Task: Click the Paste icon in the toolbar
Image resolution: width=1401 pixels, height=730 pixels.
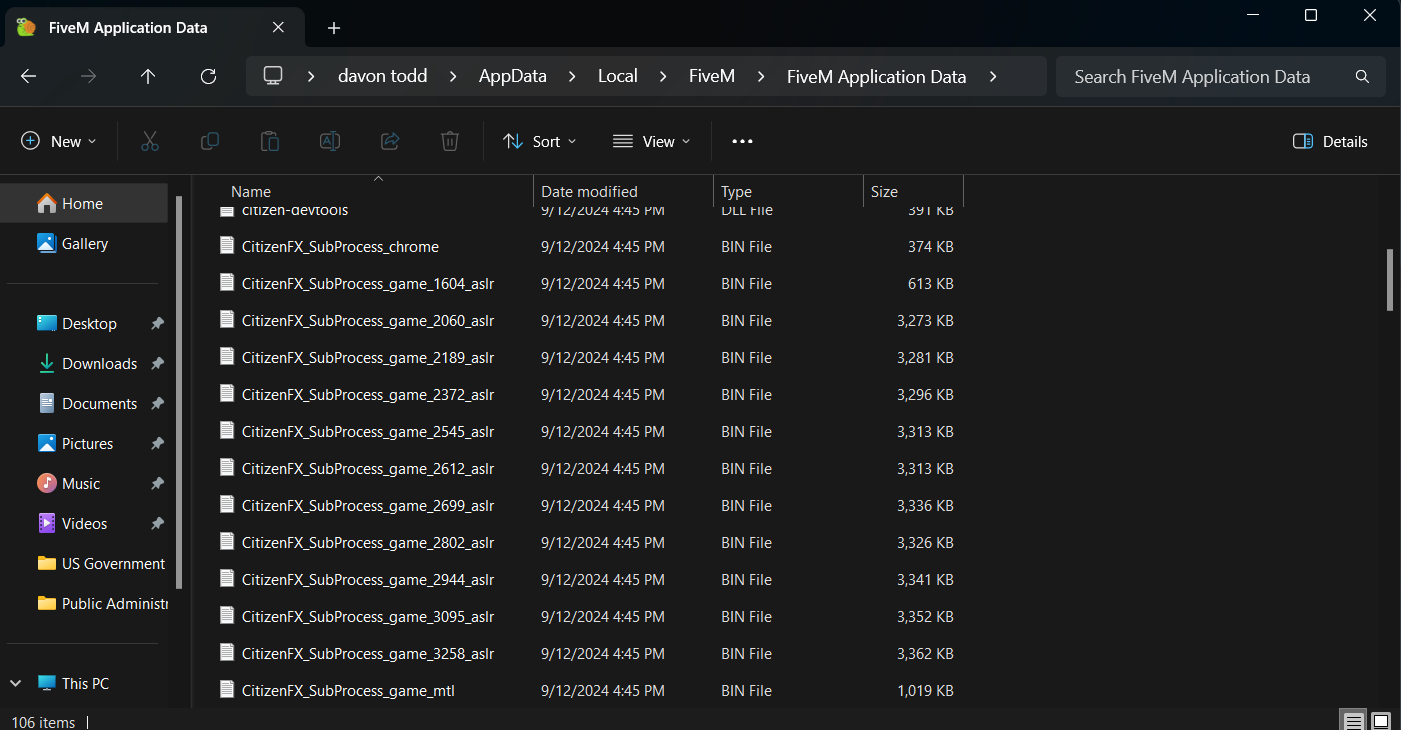Action: pyautogui.click(x=269, y=141)
